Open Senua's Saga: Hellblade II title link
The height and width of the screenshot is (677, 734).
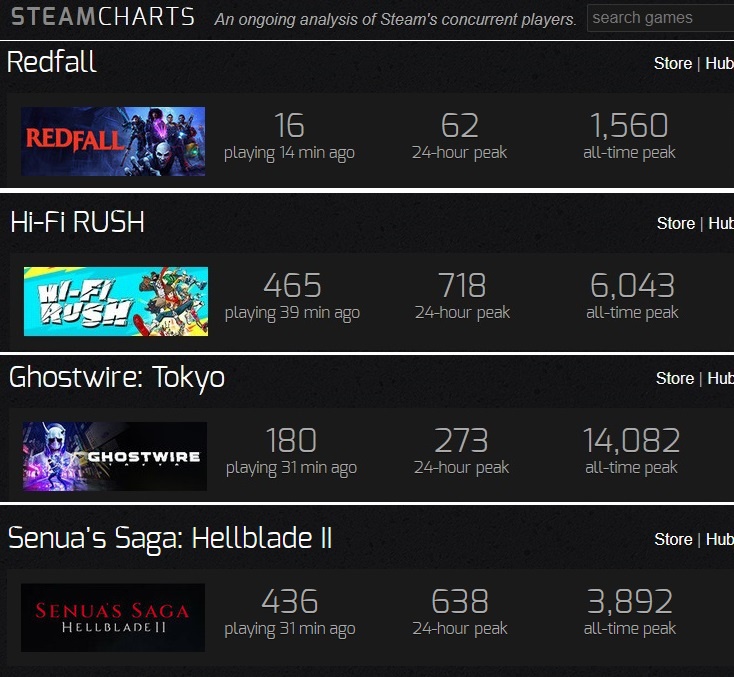click(170, 538)
